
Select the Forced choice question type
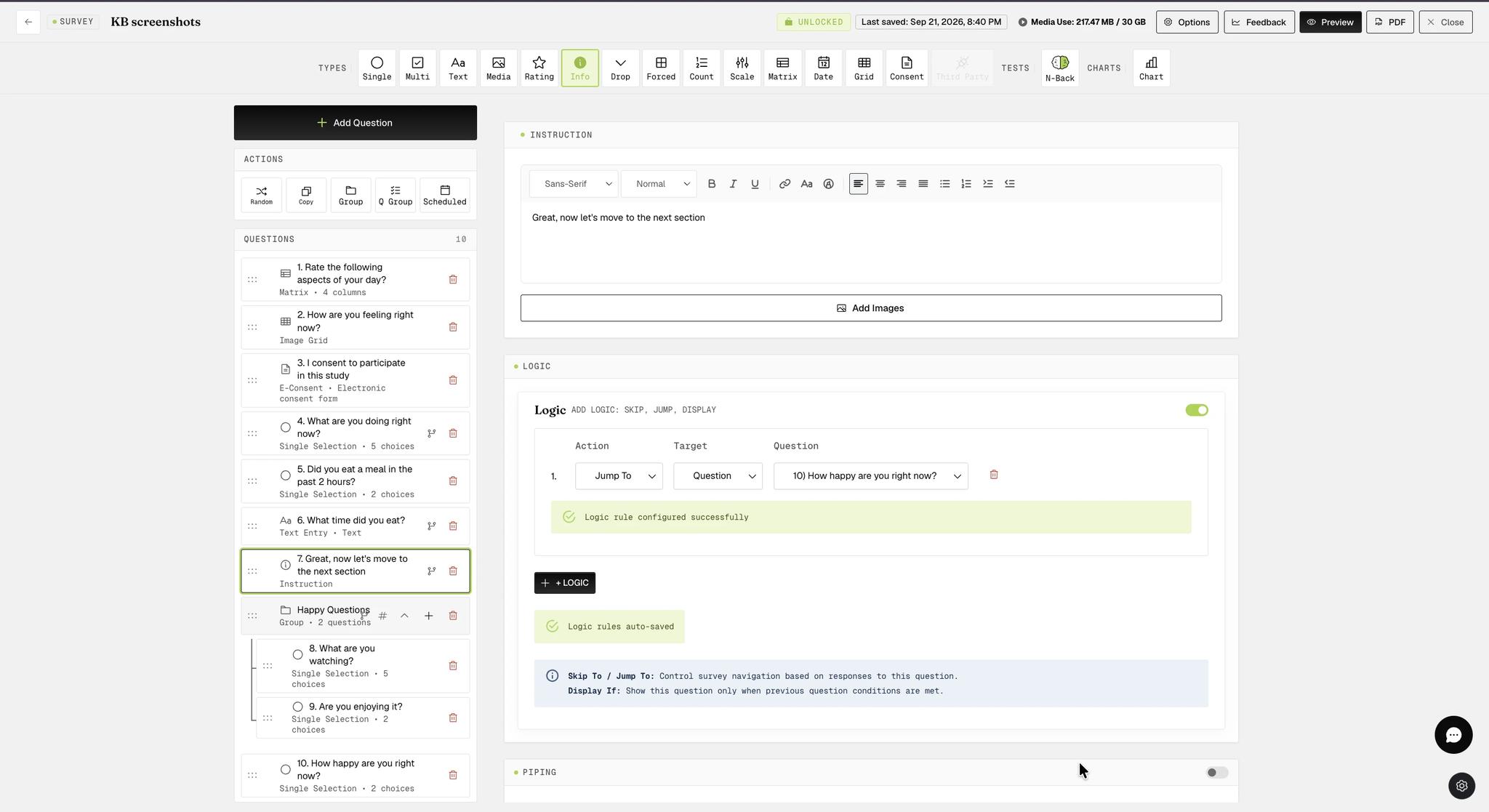661,68
